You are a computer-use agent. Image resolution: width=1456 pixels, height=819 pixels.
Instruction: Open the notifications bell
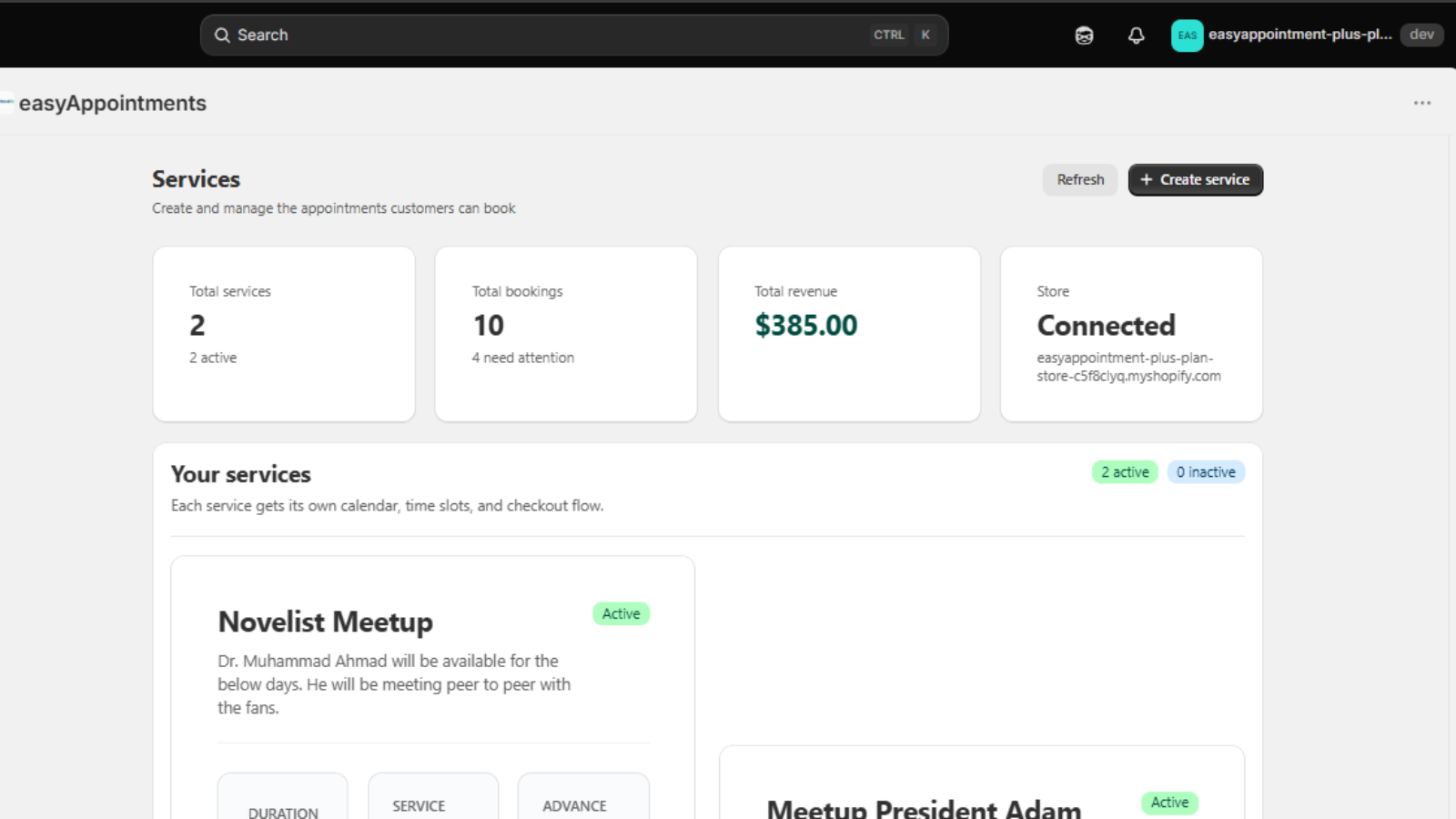pyautogui.click(x=1136, y=35)
